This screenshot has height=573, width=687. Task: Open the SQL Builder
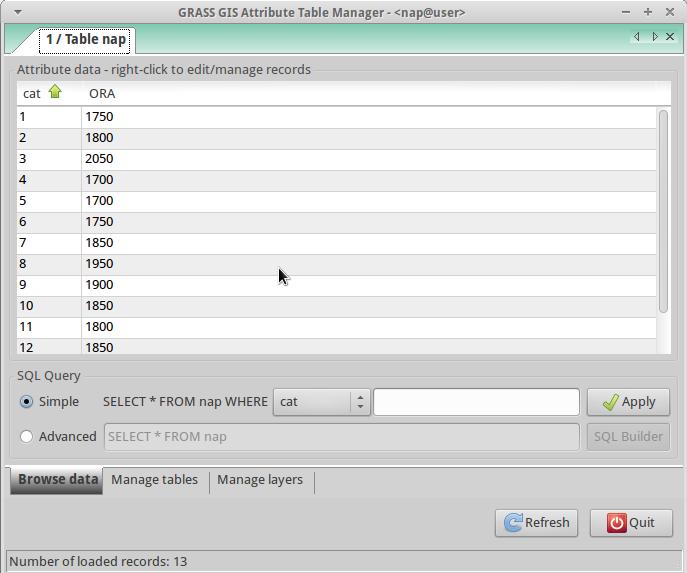click(628, 437)
